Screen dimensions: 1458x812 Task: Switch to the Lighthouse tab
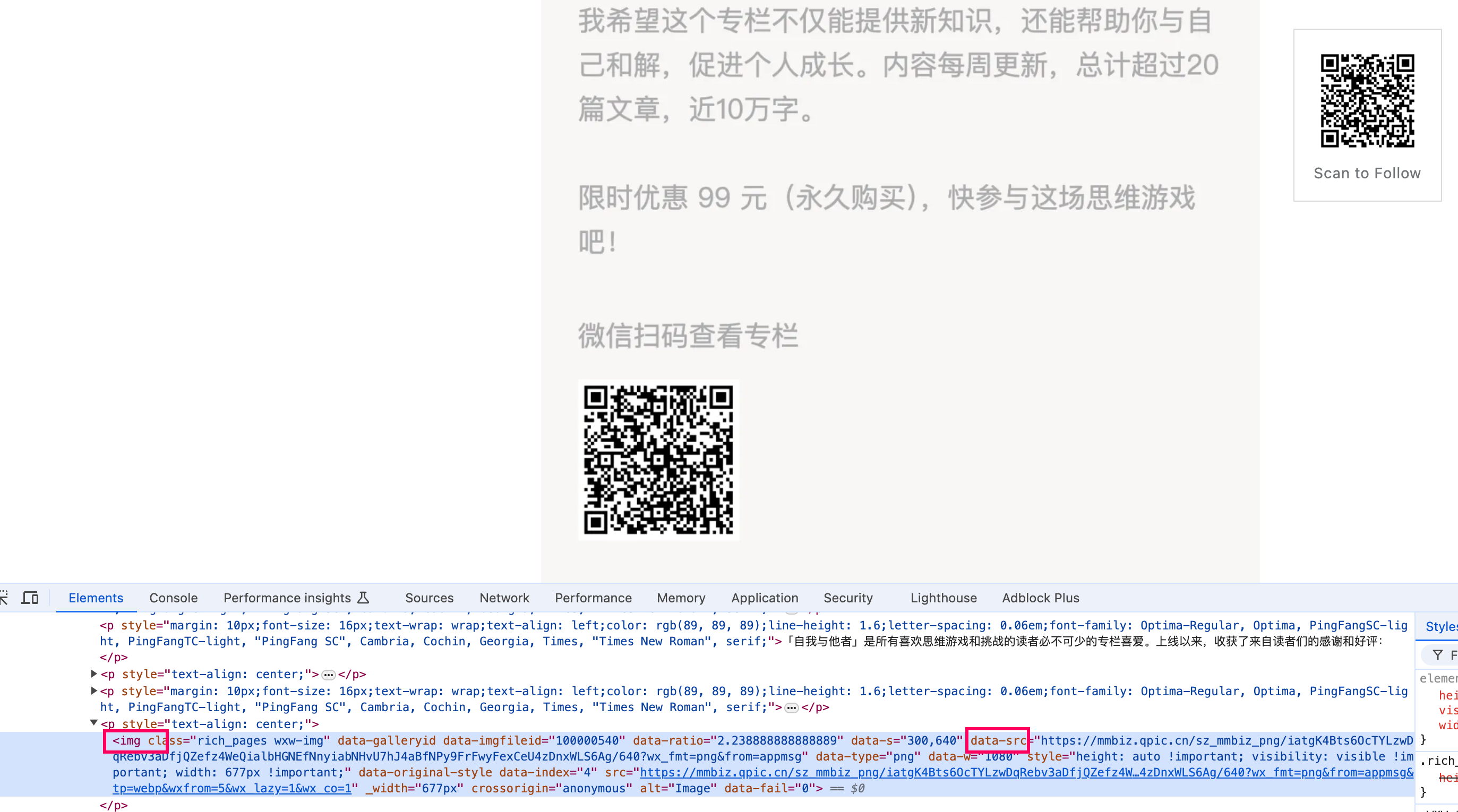click(943, 598)
